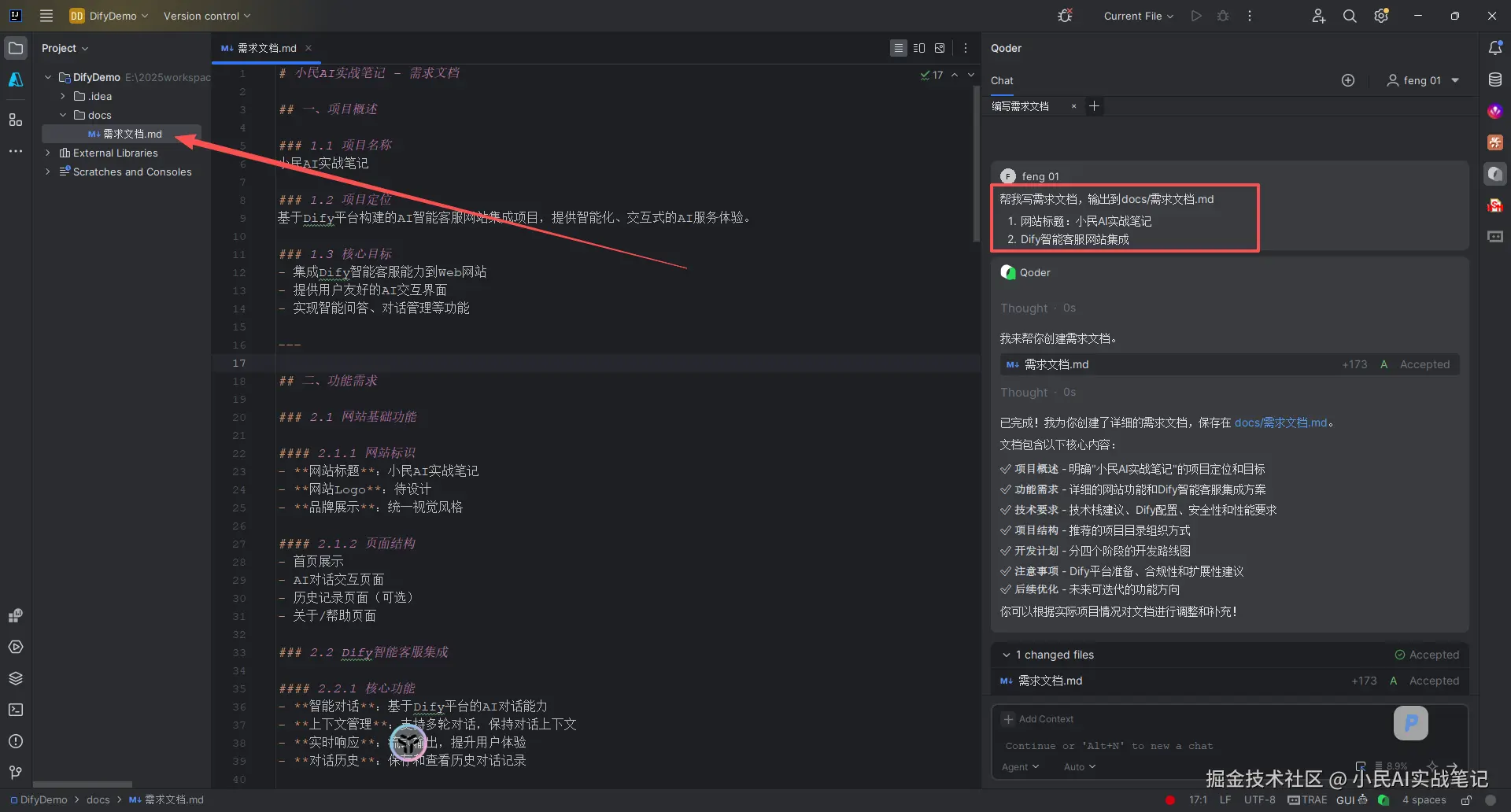
Task: Start a new chat with plus-circle icon
Action: coord(1348,80)
